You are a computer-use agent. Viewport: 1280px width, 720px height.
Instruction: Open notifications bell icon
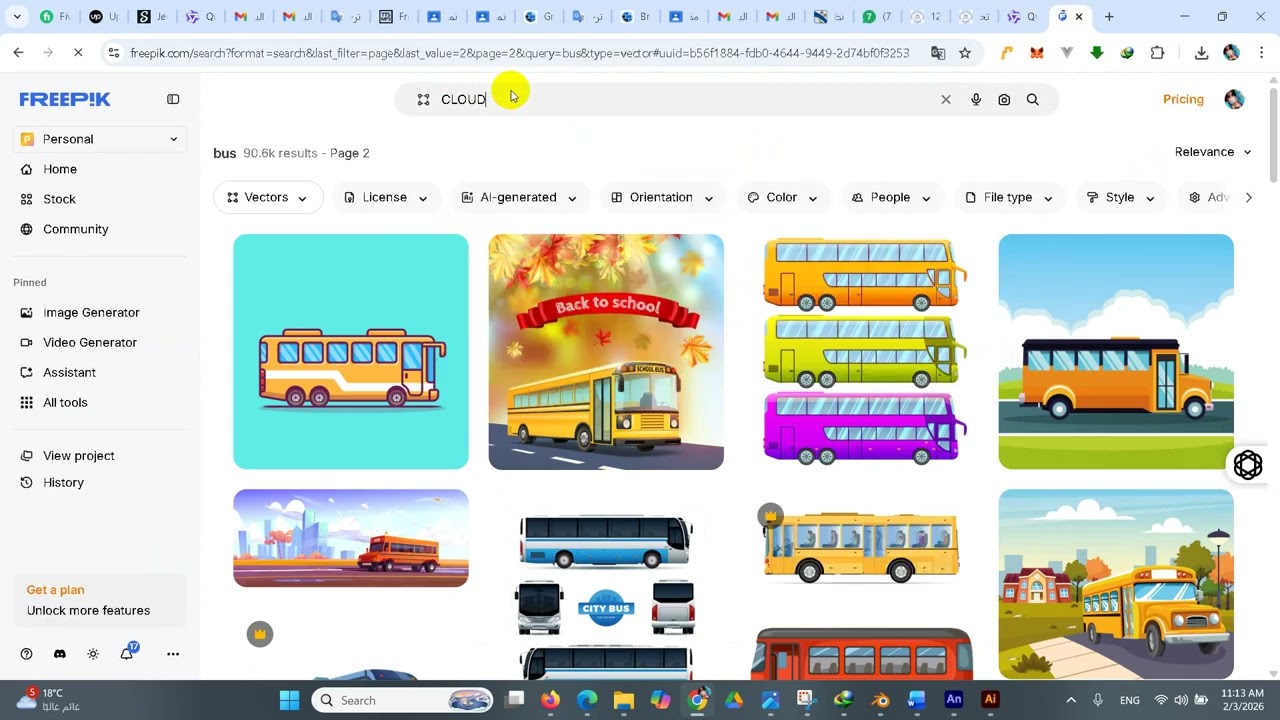[x=127, y=654]
